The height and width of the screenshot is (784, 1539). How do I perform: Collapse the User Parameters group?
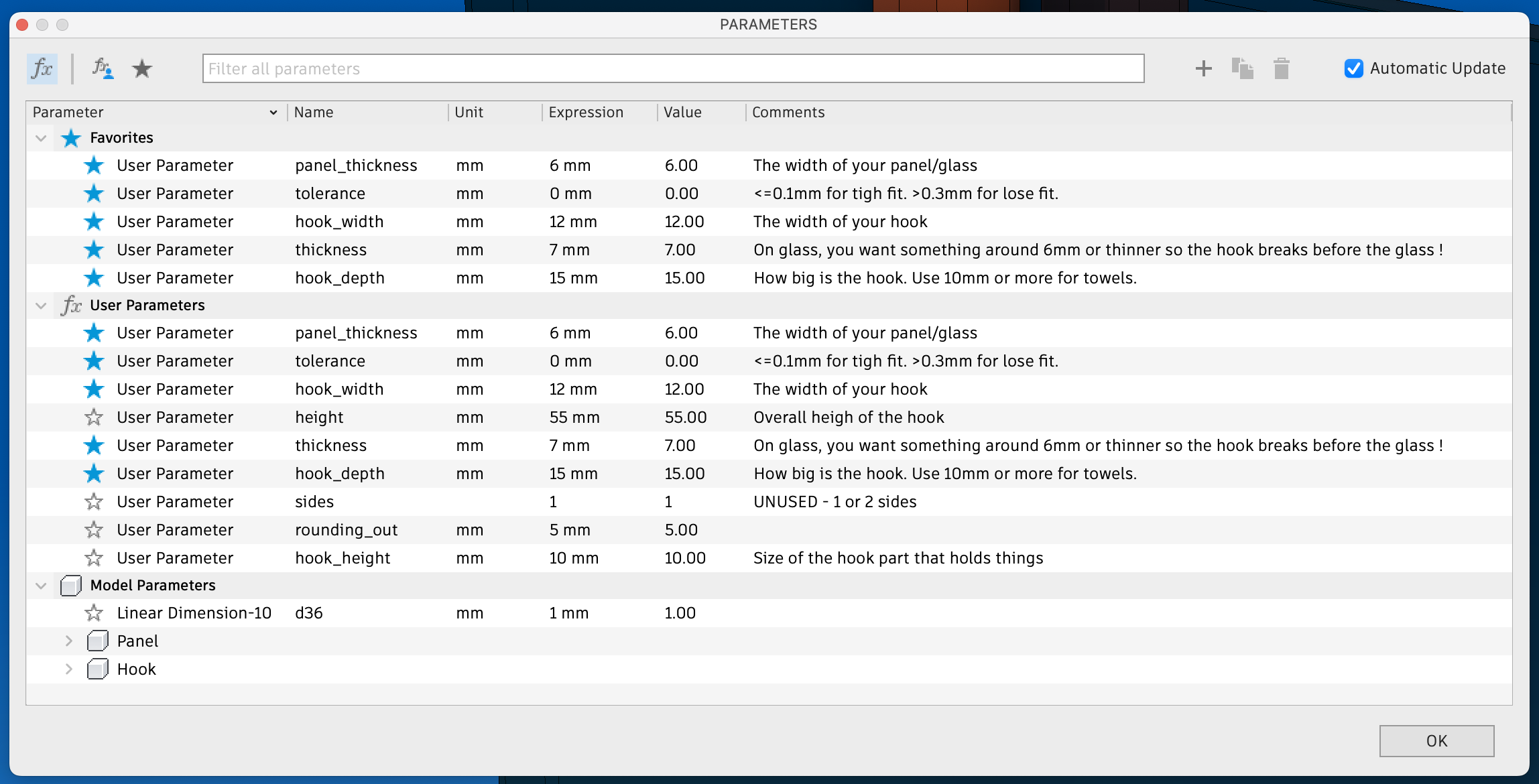[x=41, y=306]
